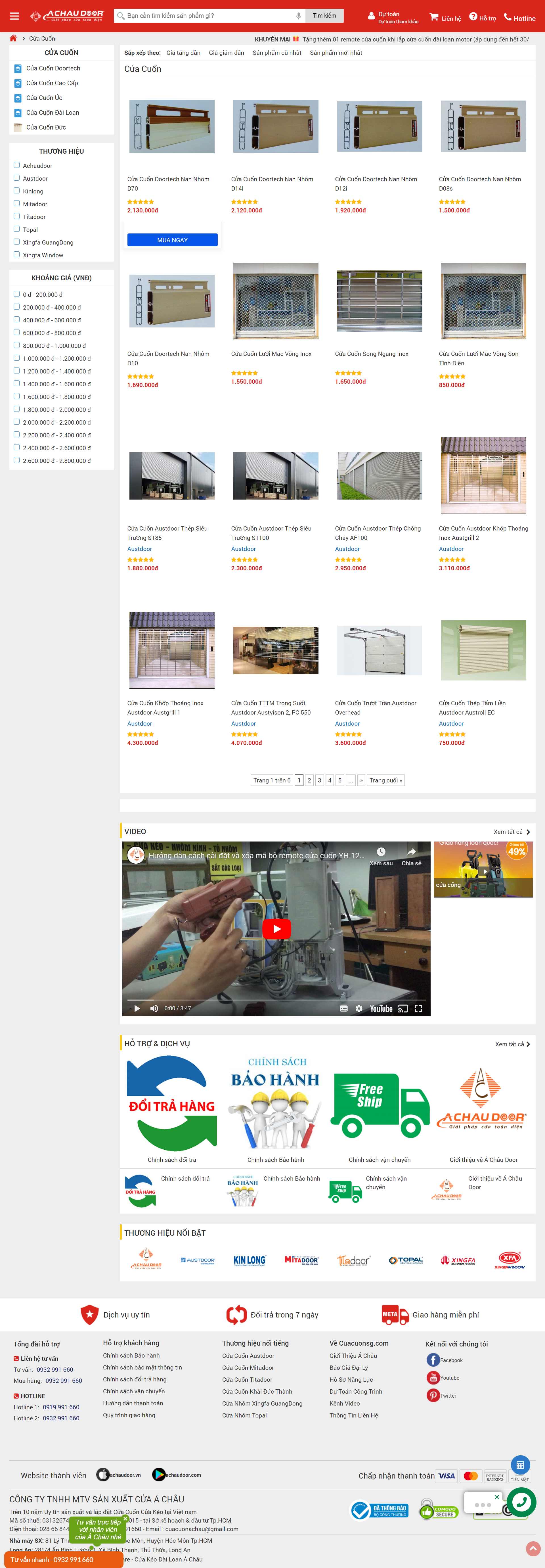Open Chính sách Bảo hành footer link
Image resolution: width=545 pixels, height=1568 pixels.
131,1356
